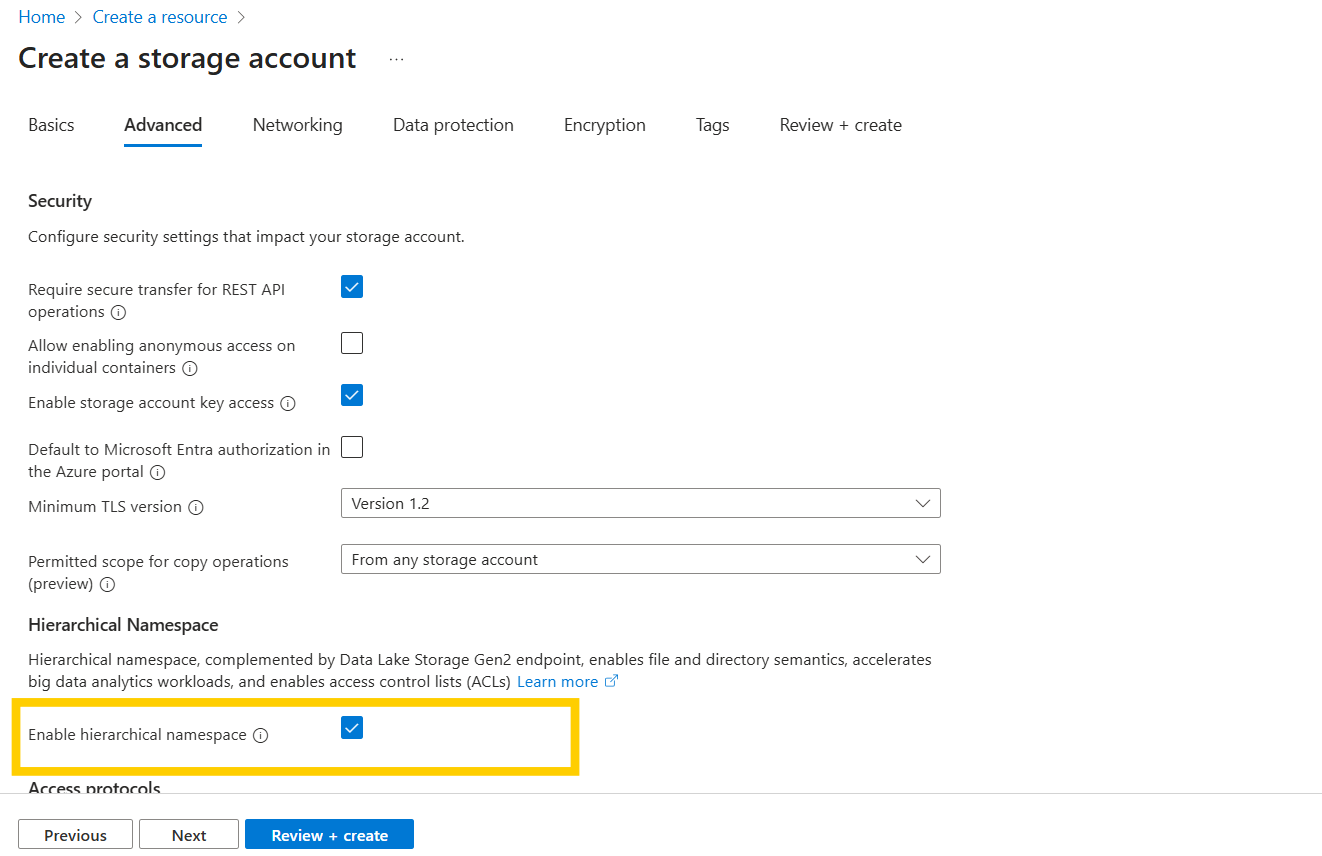Uncheck Require secure transfer for REST API operations
The height and width of the screenshot is (856, 1322).
coord(351,286)
